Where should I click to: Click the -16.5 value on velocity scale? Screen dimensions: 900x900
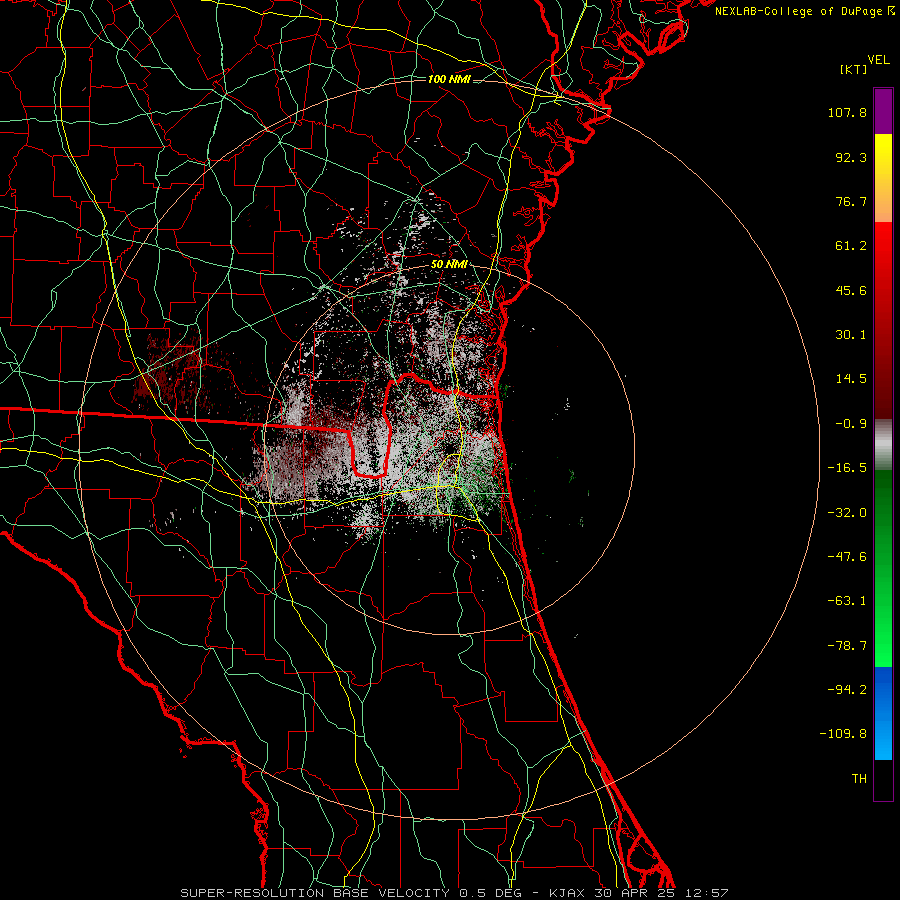847,468
